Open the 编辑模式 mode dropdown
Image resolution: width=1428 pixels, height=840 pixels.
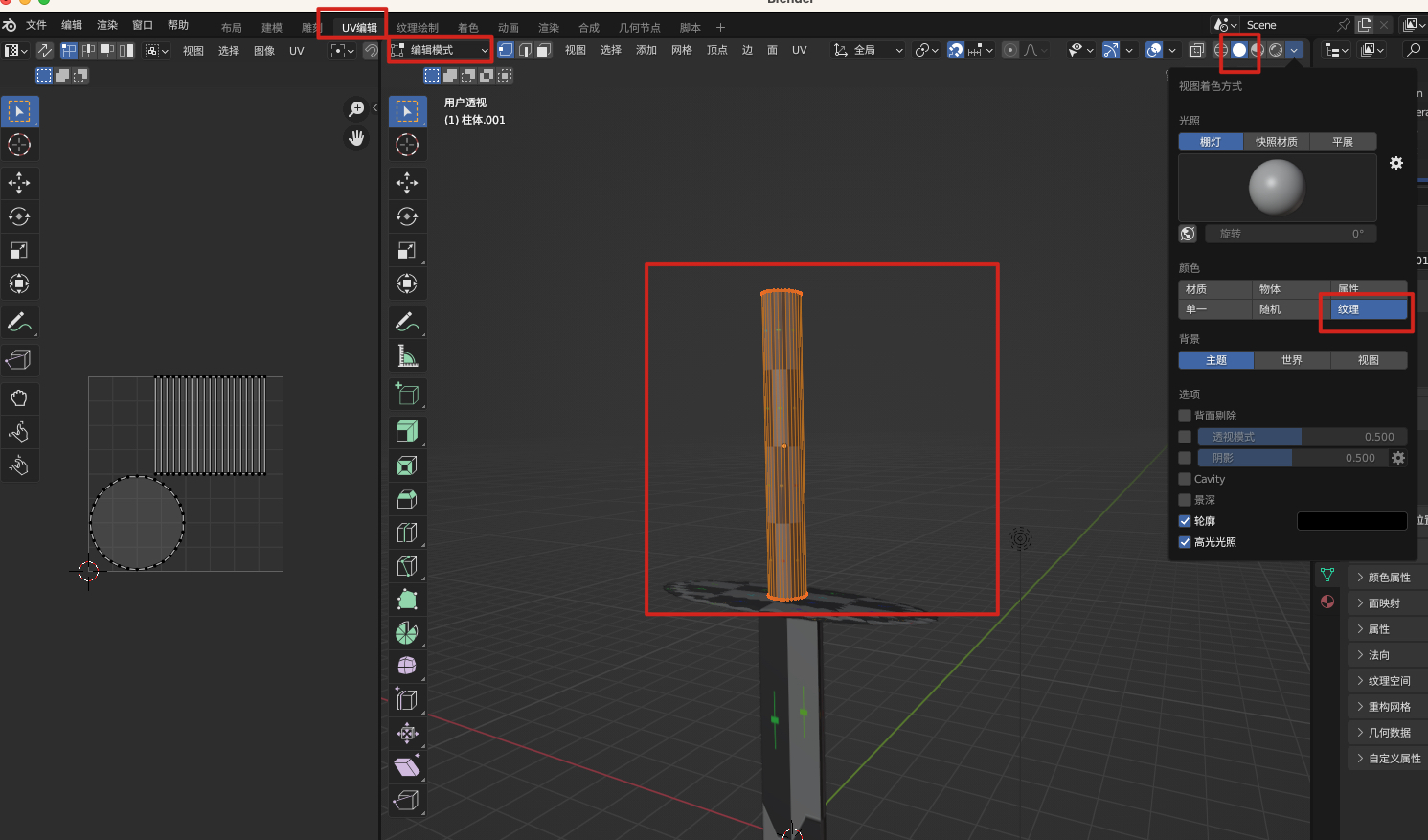coord(441,50)
